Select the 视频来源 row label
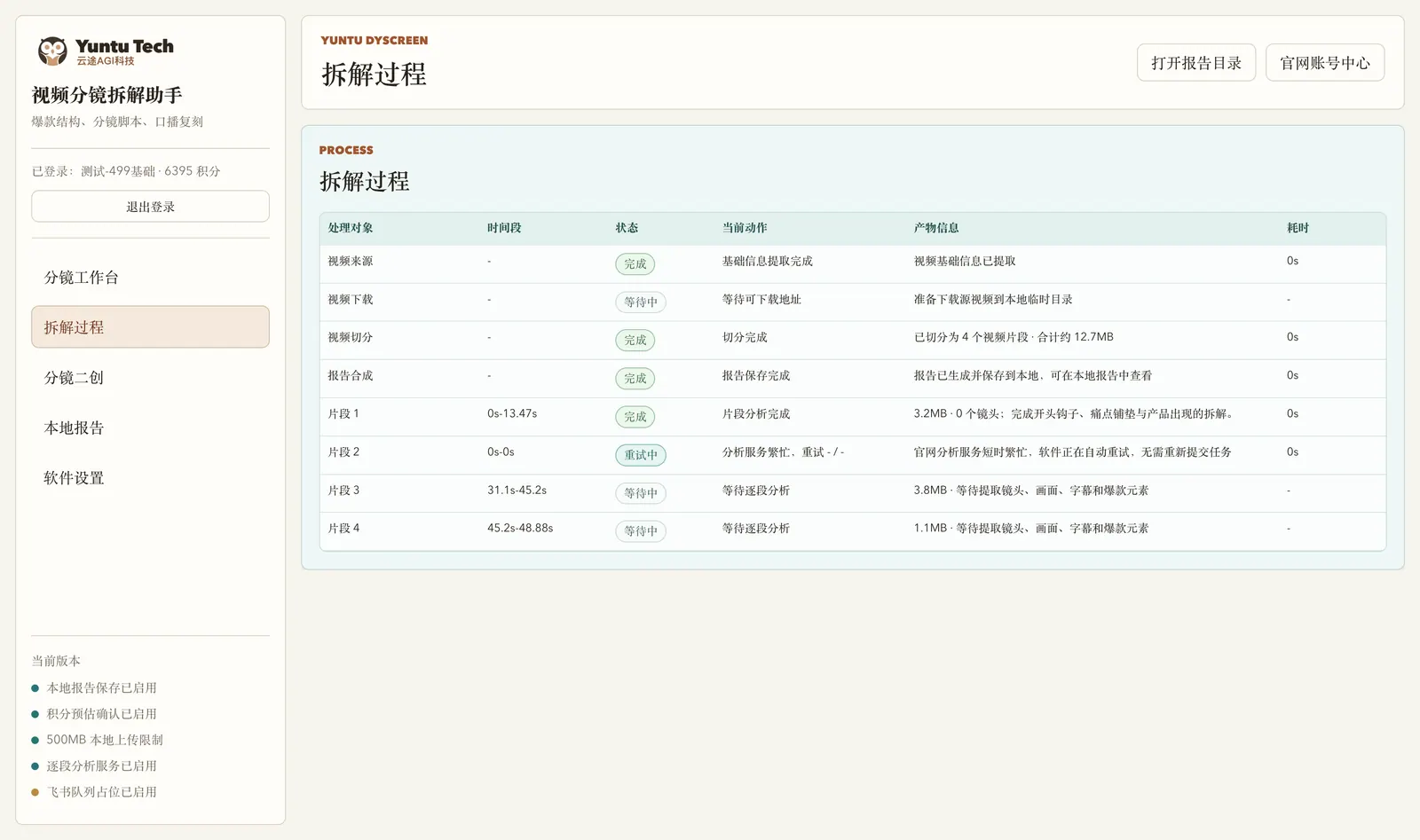The image size is (1420, 840). (351, 261)
